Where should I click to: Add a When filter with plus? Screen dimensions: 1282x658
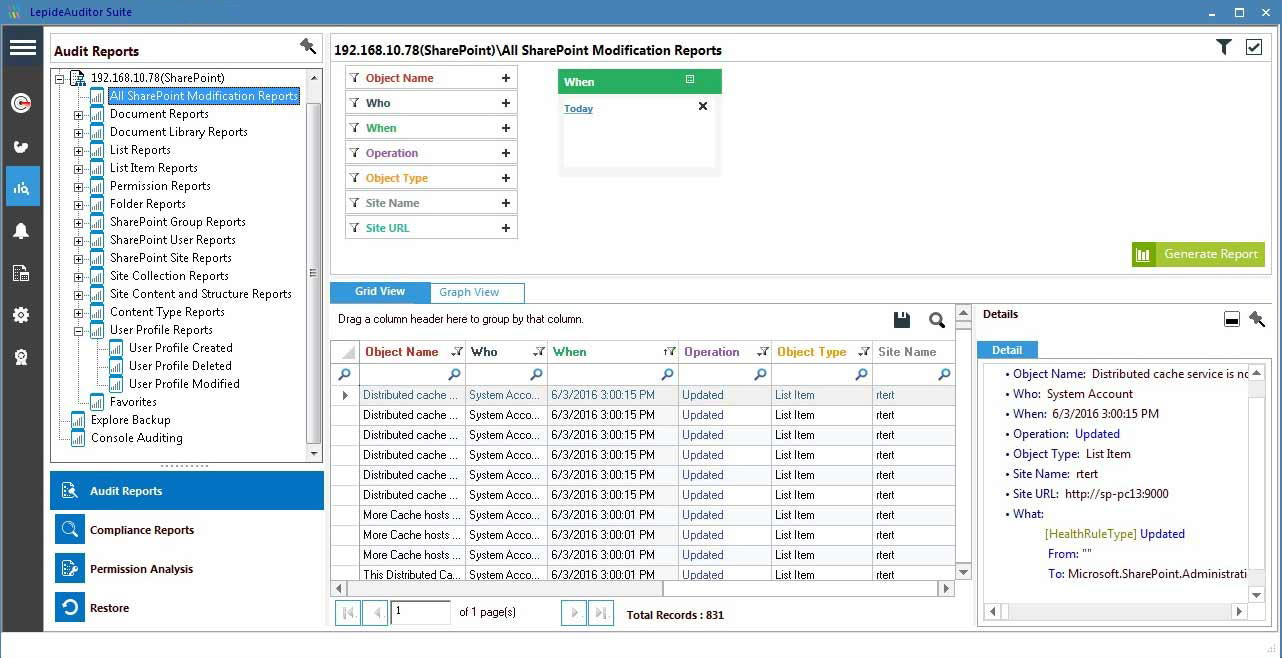pos(506,128)
